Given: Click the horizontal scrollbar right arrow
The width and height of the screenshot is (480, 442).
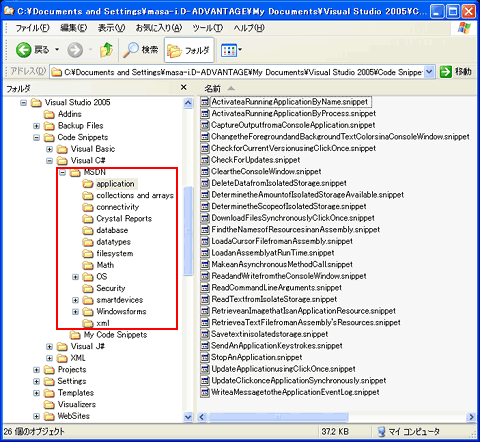Looking at the screenshot, I should tap(471, 417).
